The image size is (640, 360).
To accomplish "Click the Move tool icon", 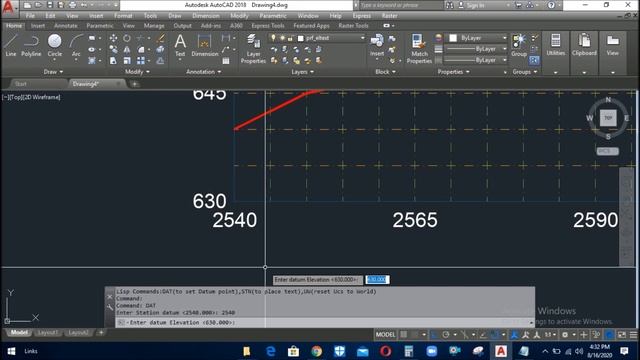I will [x=113, y=38].
